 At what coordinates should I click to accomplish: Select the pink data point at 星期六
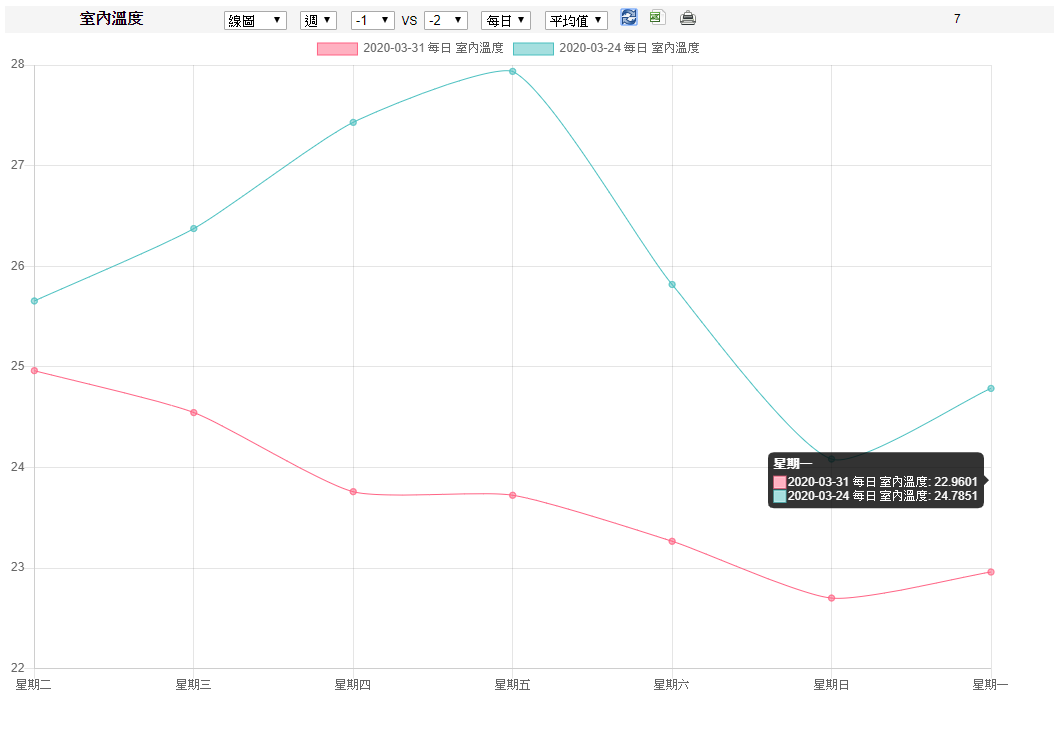tap(672, 541)
